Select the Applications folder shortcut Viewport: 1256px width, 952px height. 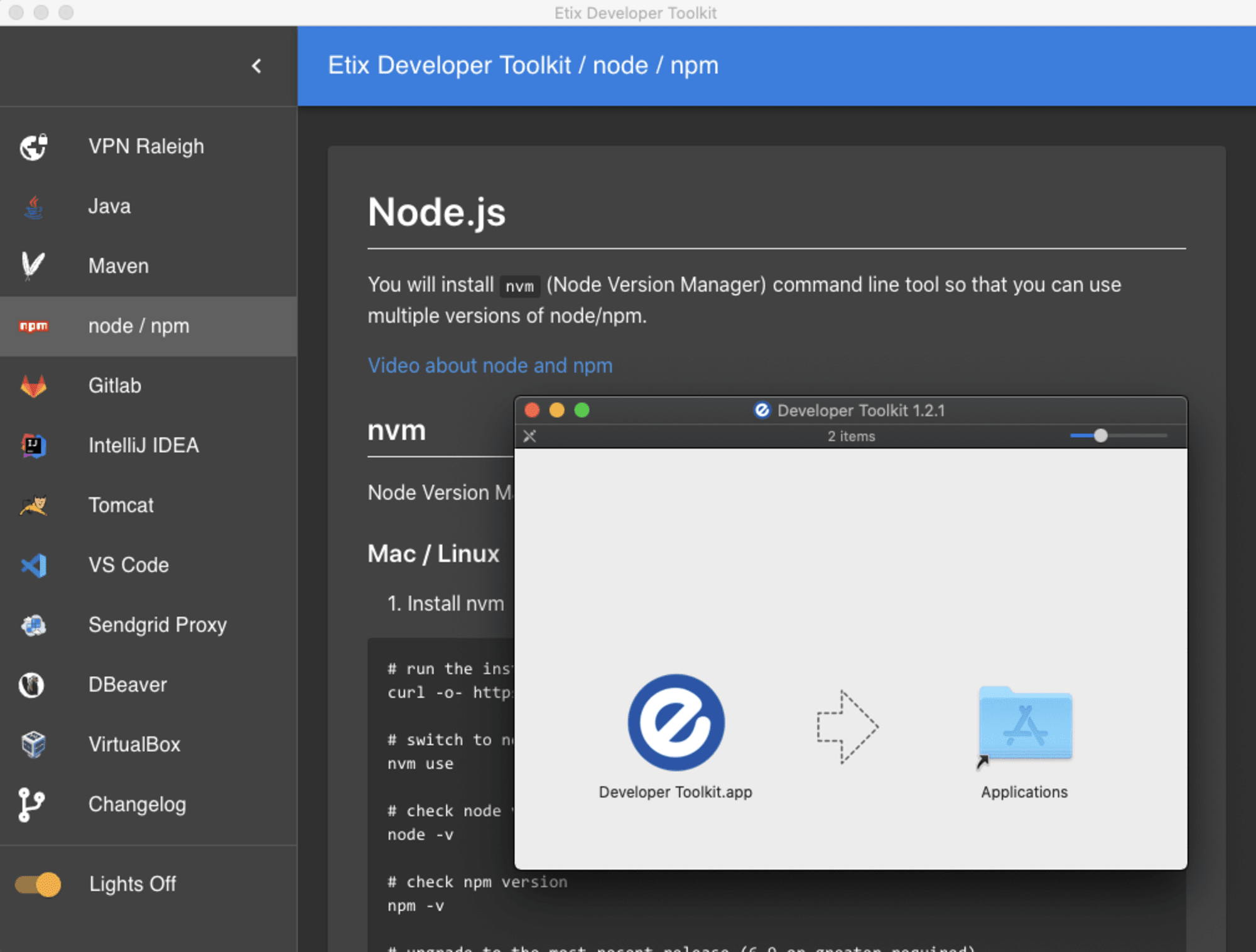coord(1025,725)
